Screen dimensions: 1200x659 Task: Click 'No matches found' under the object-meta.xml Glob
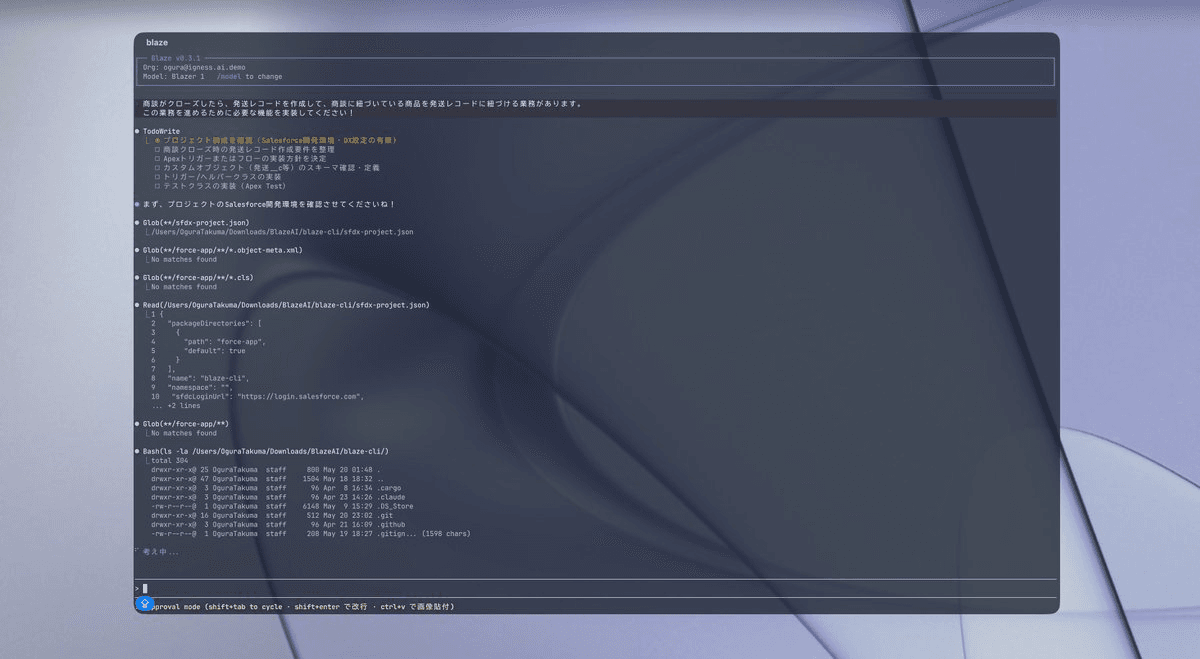pyautogui.click(x=183, y=259)
